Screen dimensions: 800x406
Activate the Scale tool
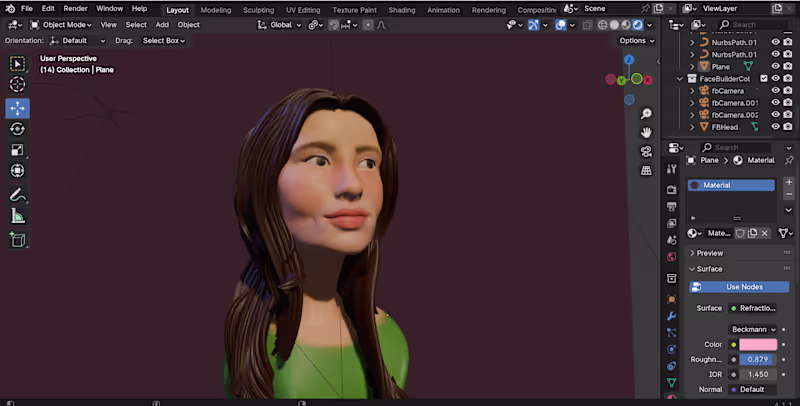[x=17, y=150]
